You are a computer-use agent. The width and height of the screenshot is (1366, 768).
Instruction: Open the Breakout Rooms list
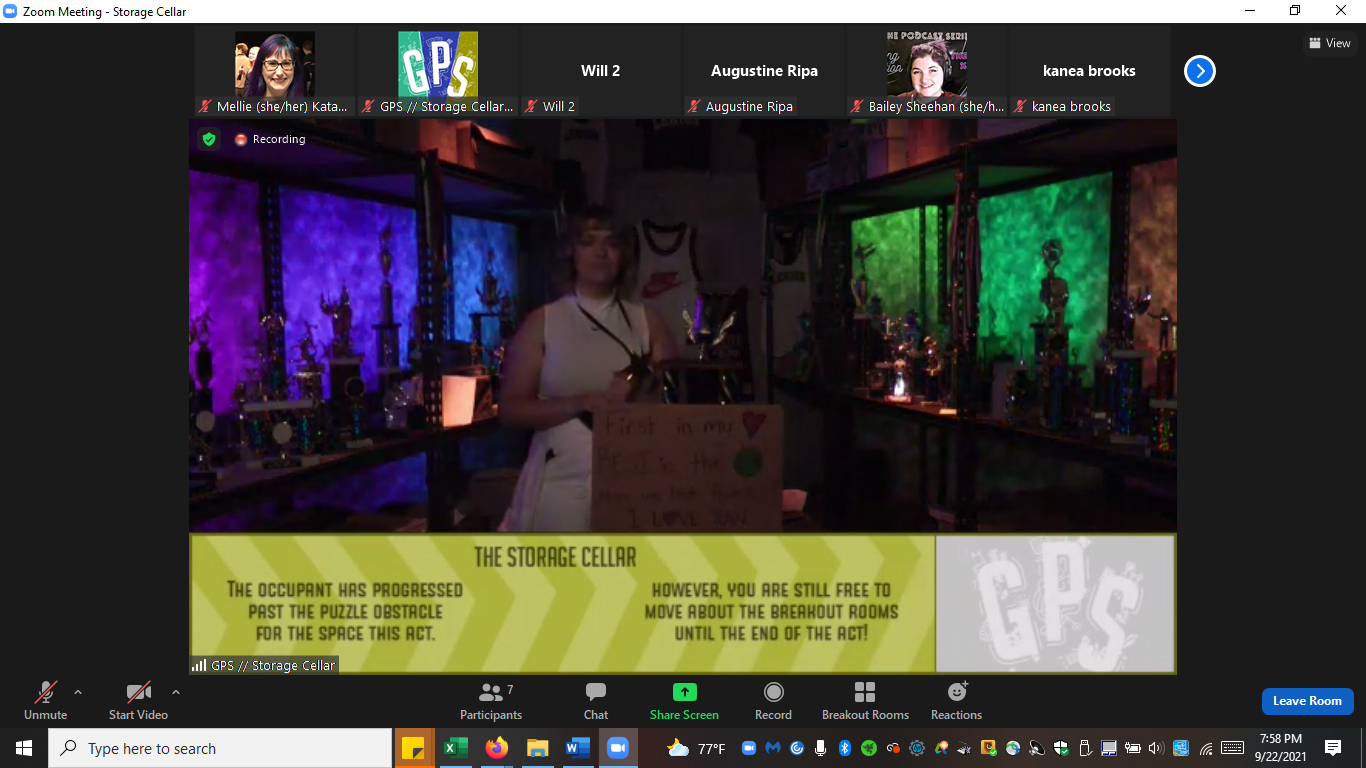pos(865,700)
